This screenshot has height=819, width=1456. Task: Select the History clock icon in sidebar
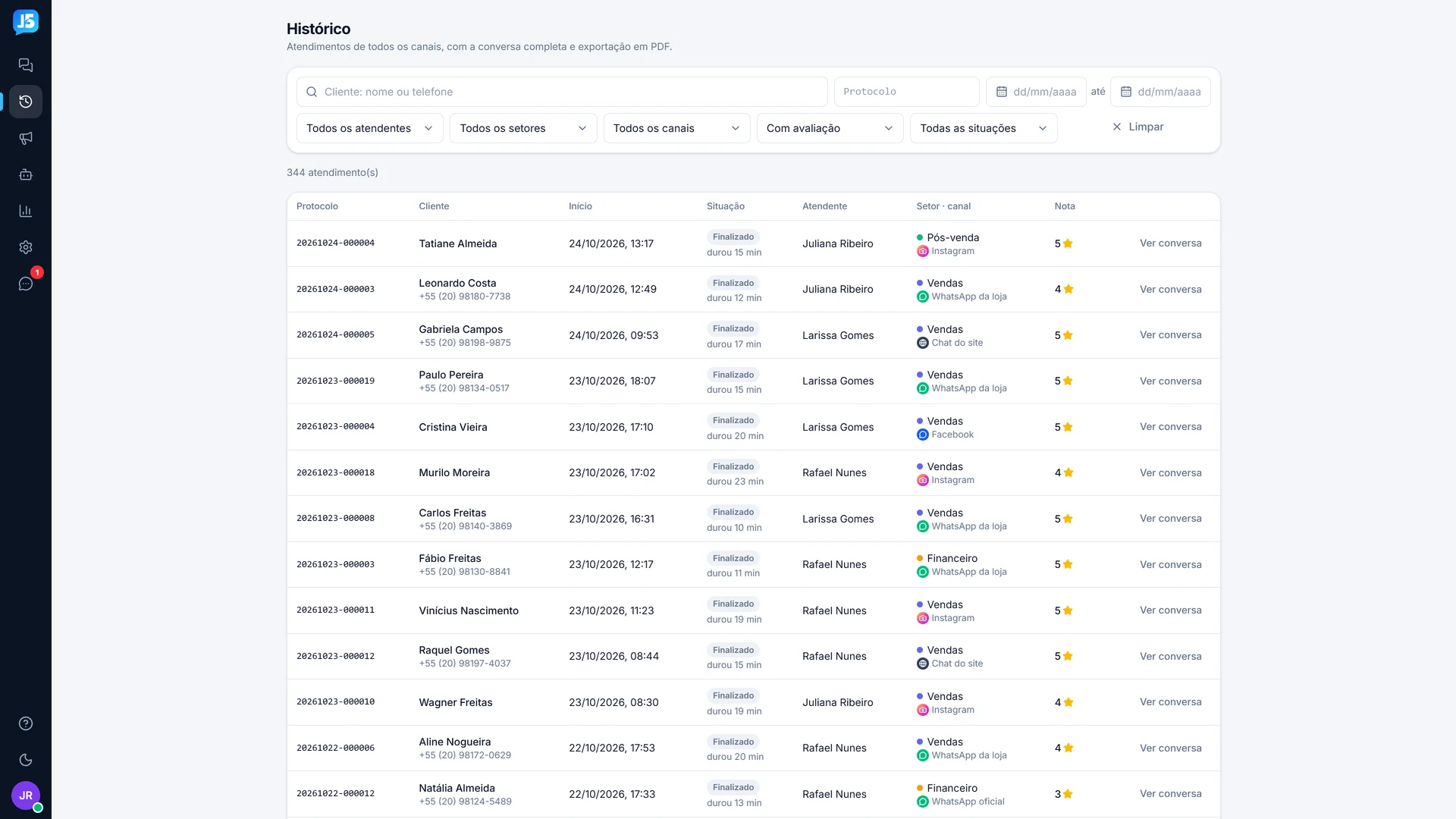point(26,102)
